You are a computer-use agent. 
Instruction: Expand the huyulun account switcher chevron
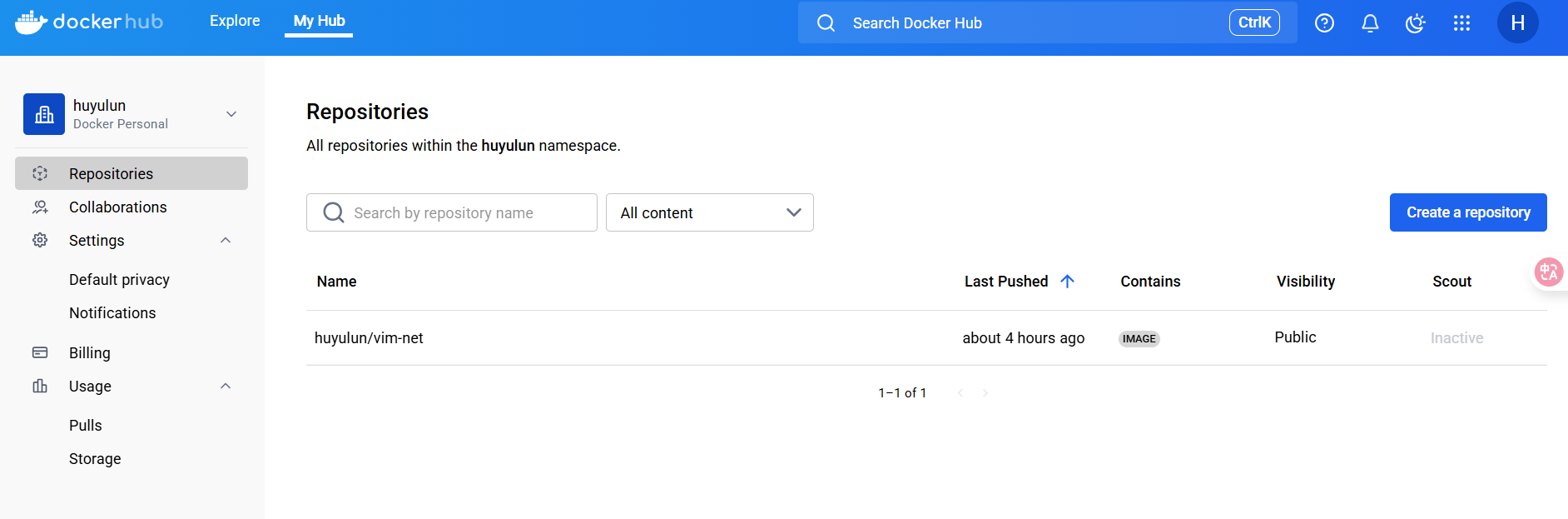pyautogui.click(x=231, y=114)
